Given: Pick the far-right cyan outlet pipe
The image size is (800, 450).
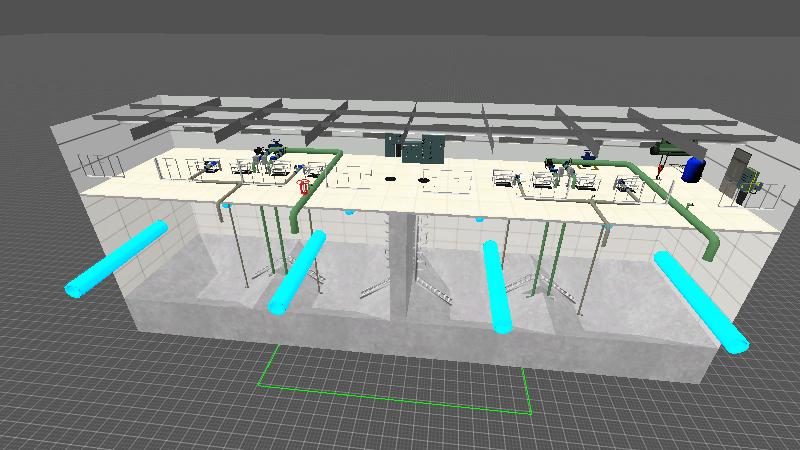Looking at the screenshot, I should pyautogui.click(x=701, y=301).
